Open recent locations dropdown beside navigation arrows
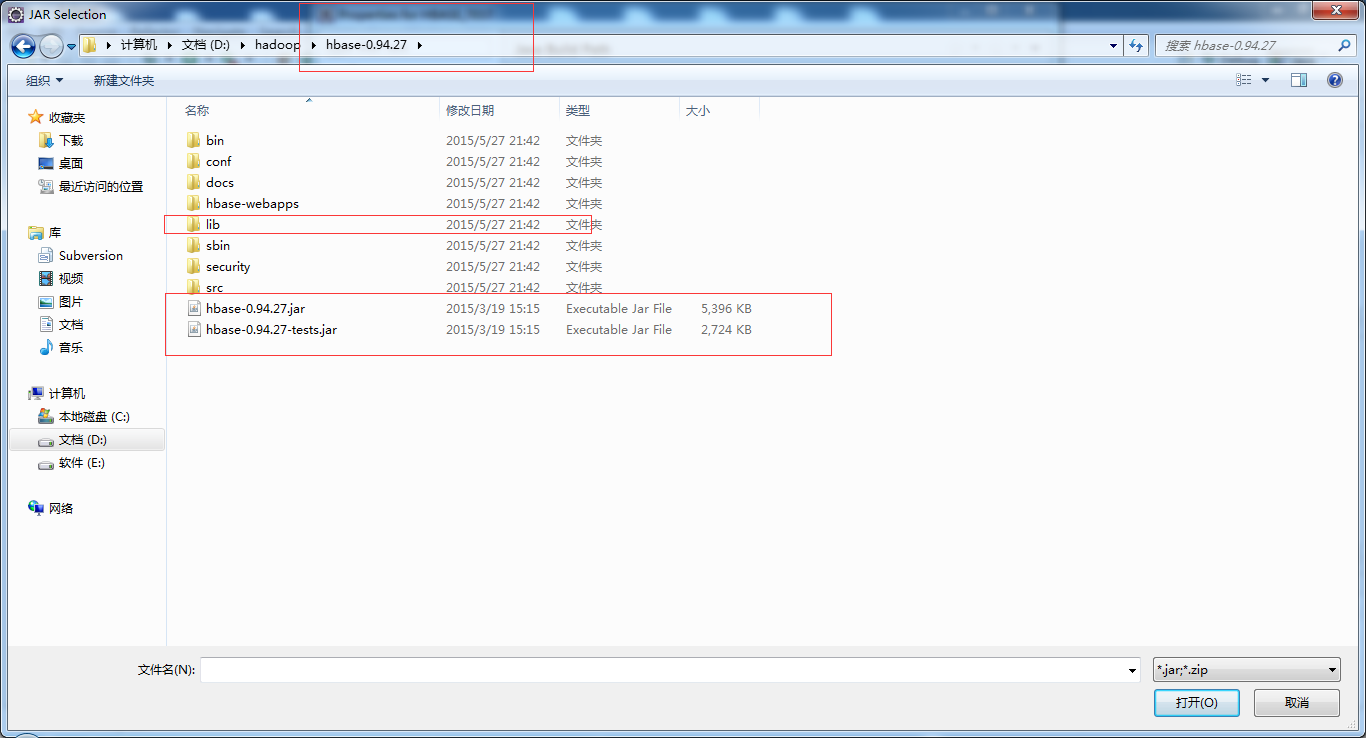 tap(72, 46)
